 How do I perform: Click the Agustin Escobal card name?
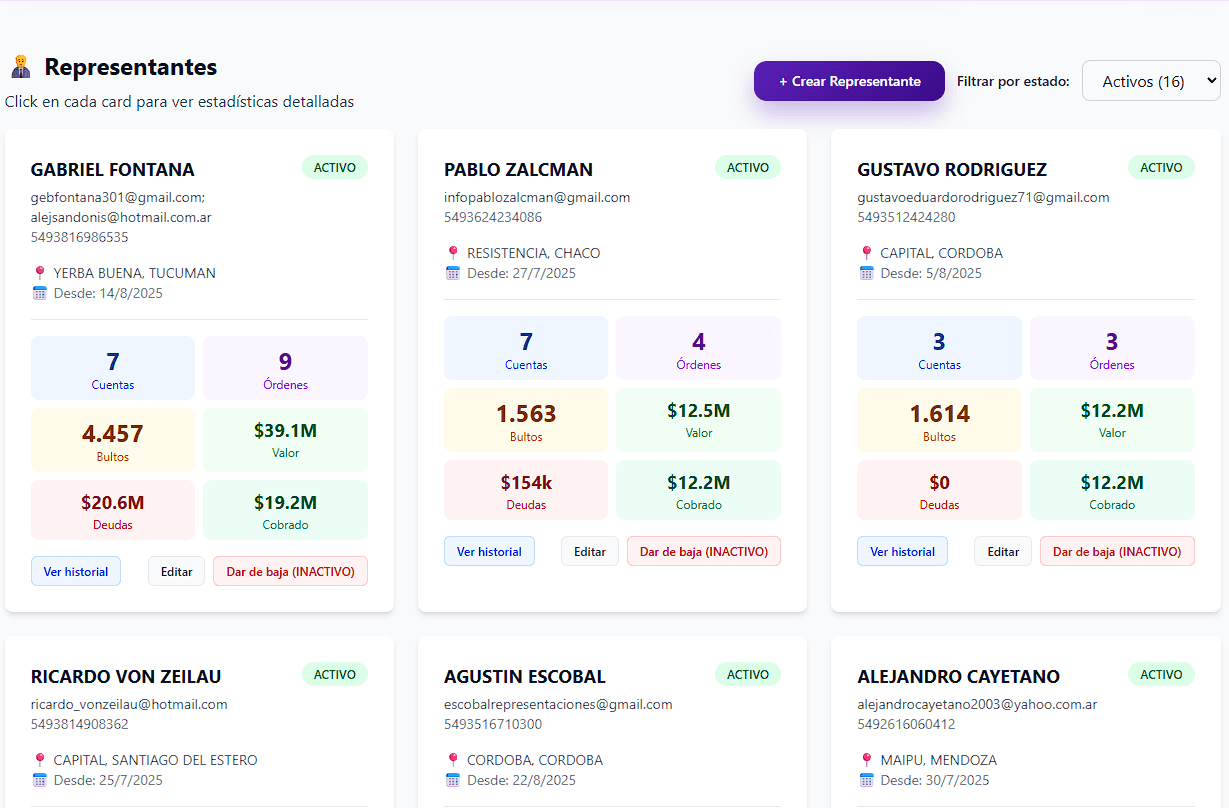tap(524, 677)
